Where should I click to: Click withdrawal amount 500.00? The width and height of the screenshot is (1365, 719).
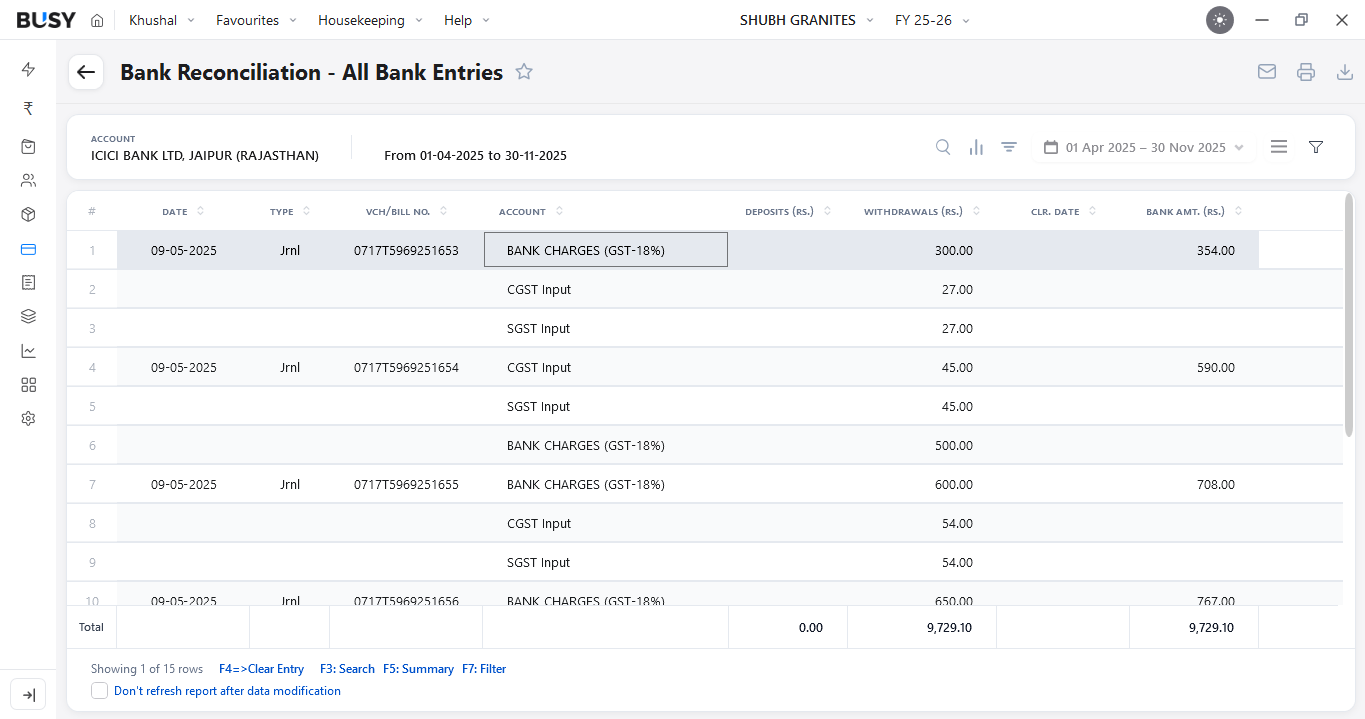(954, 446)
